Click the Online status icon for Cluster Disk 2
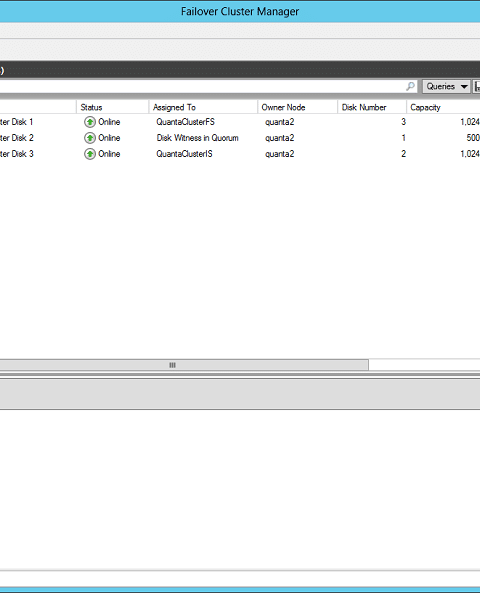This screenshot has height=593, width=480. (x=90, y=138)
